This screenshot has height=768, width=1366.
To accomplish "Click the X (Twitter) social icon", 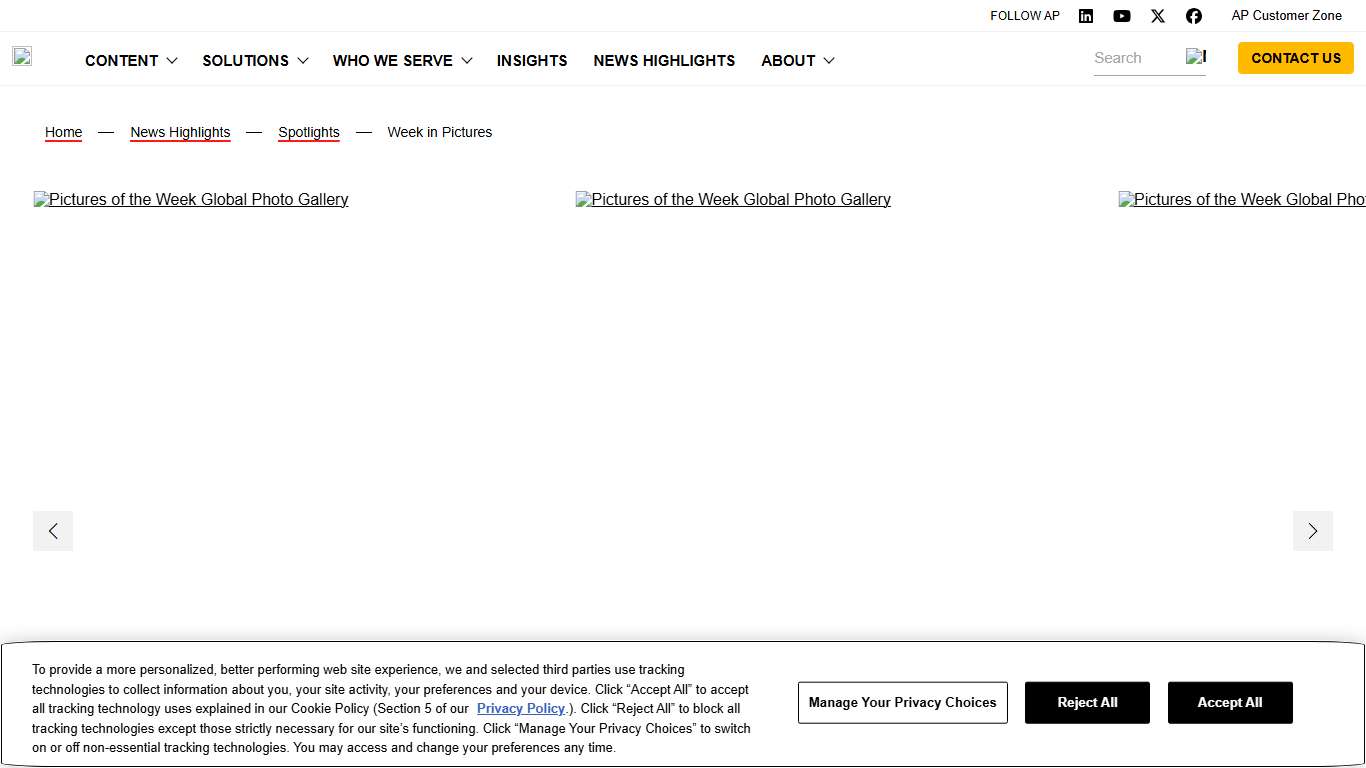I will tap(1158, 16).
